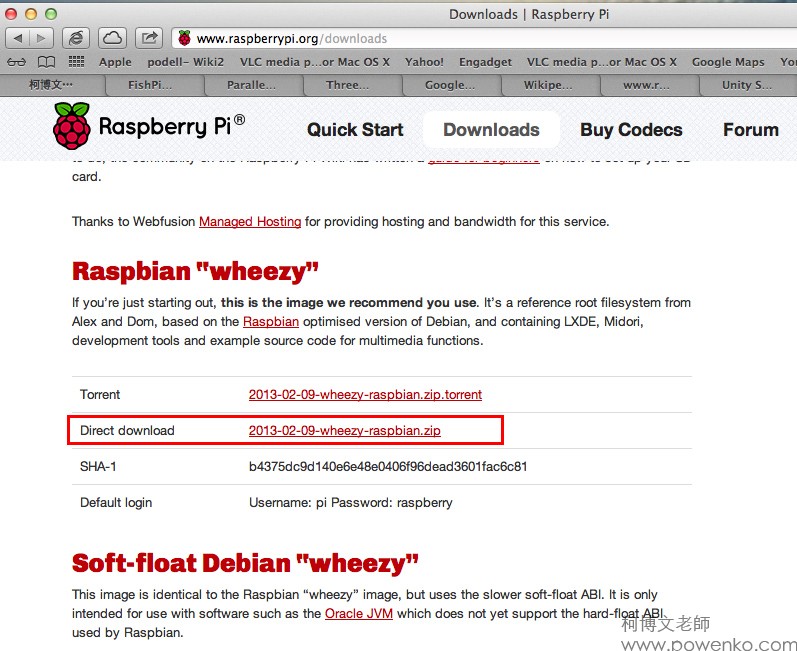Follow the Oracle JVM link
Image resolution: width=797 pixels, height=651 pixels.
pyautogui.click(x=359, y=613)
